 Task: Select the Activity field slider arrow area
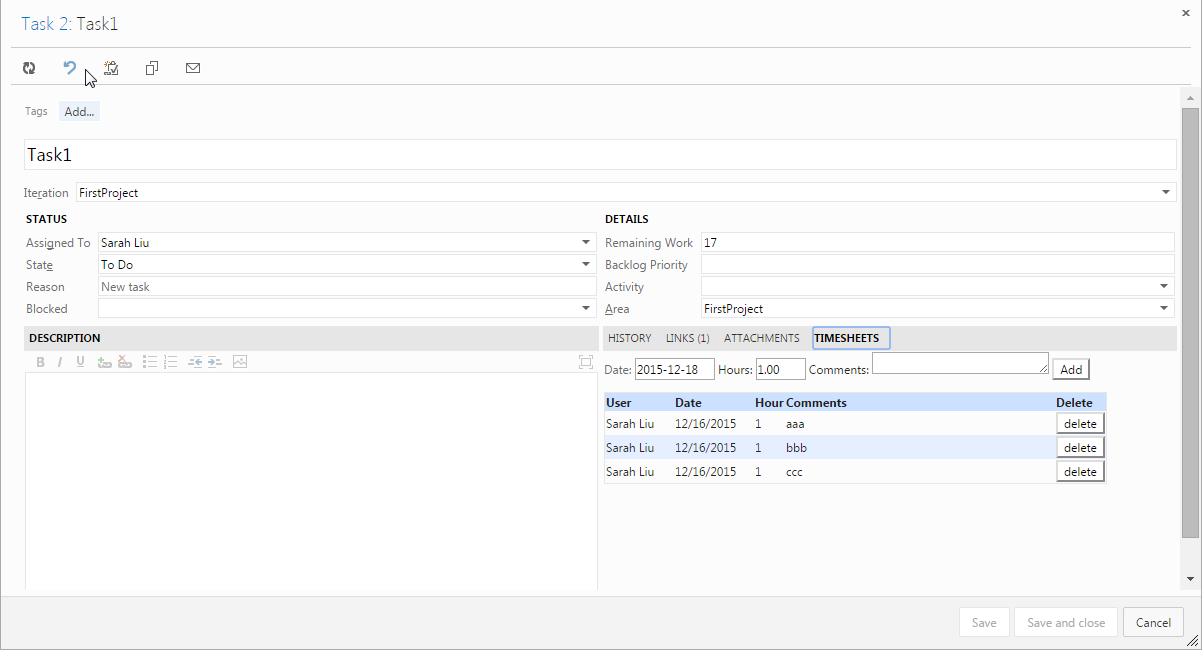click(1163, 286)
